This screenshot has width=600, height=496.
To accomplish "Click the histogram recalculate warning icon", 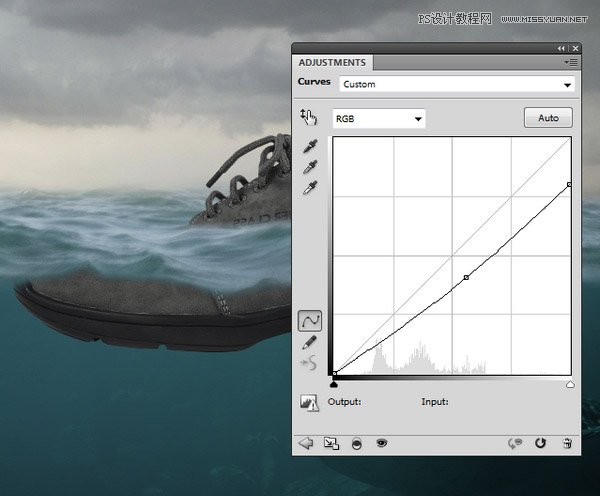I will 309,403.
